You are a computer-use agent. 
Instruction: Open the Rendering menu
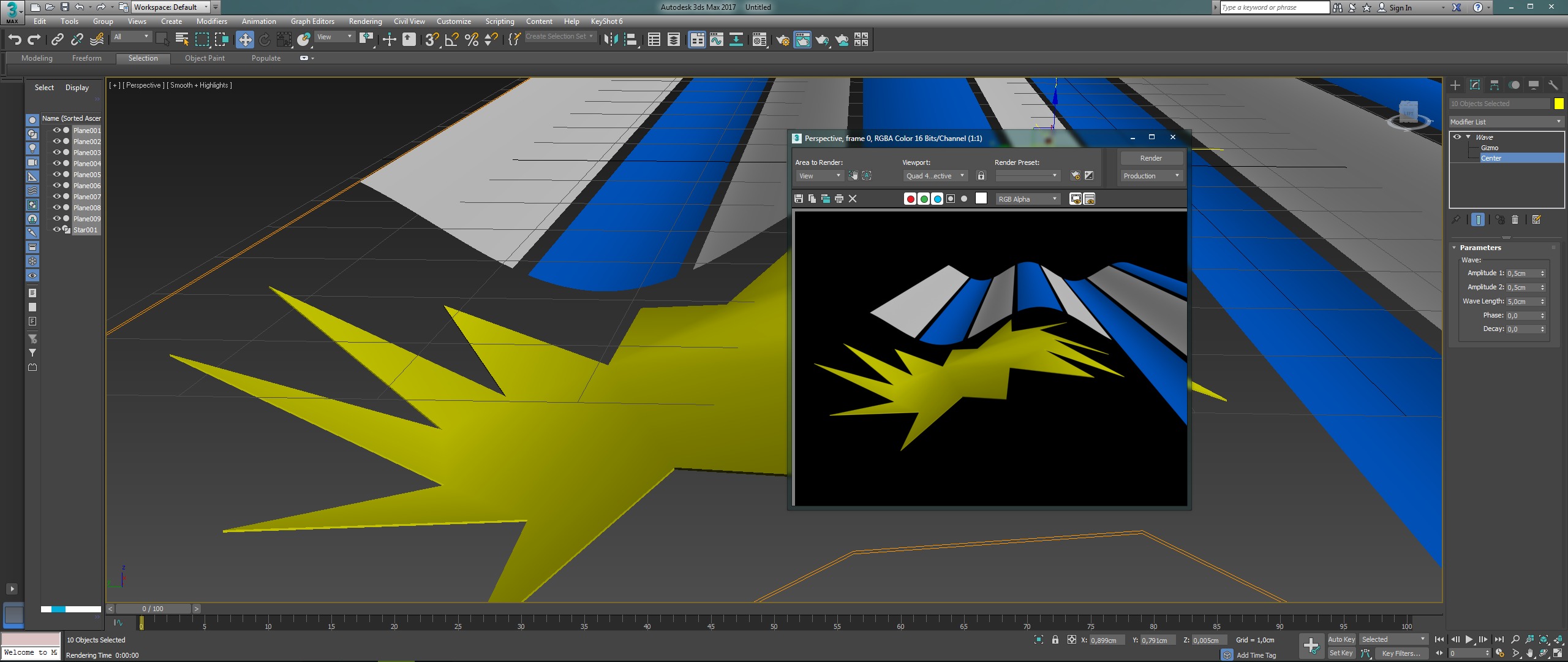tap(365, 21)
